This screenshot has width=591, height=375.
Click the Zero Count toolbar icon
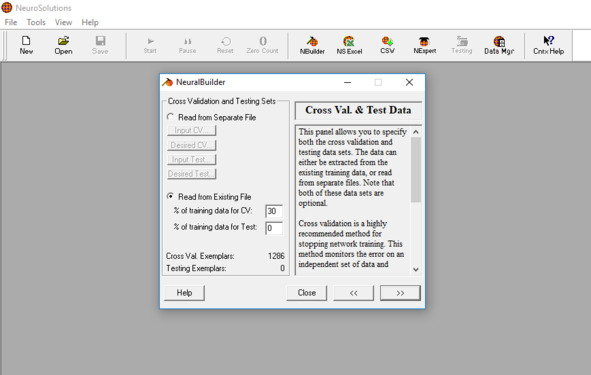pyautogui.click(x=262, y=45)
